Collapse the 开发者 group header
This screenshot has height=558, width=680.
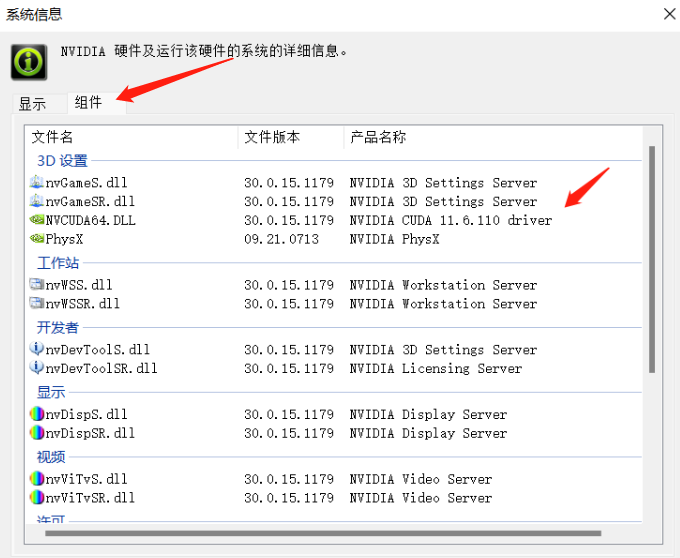(x=58, y=328)
